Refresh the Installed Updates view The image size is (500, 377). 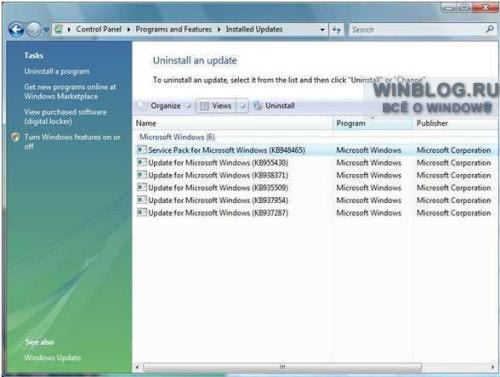click(337, 30)
